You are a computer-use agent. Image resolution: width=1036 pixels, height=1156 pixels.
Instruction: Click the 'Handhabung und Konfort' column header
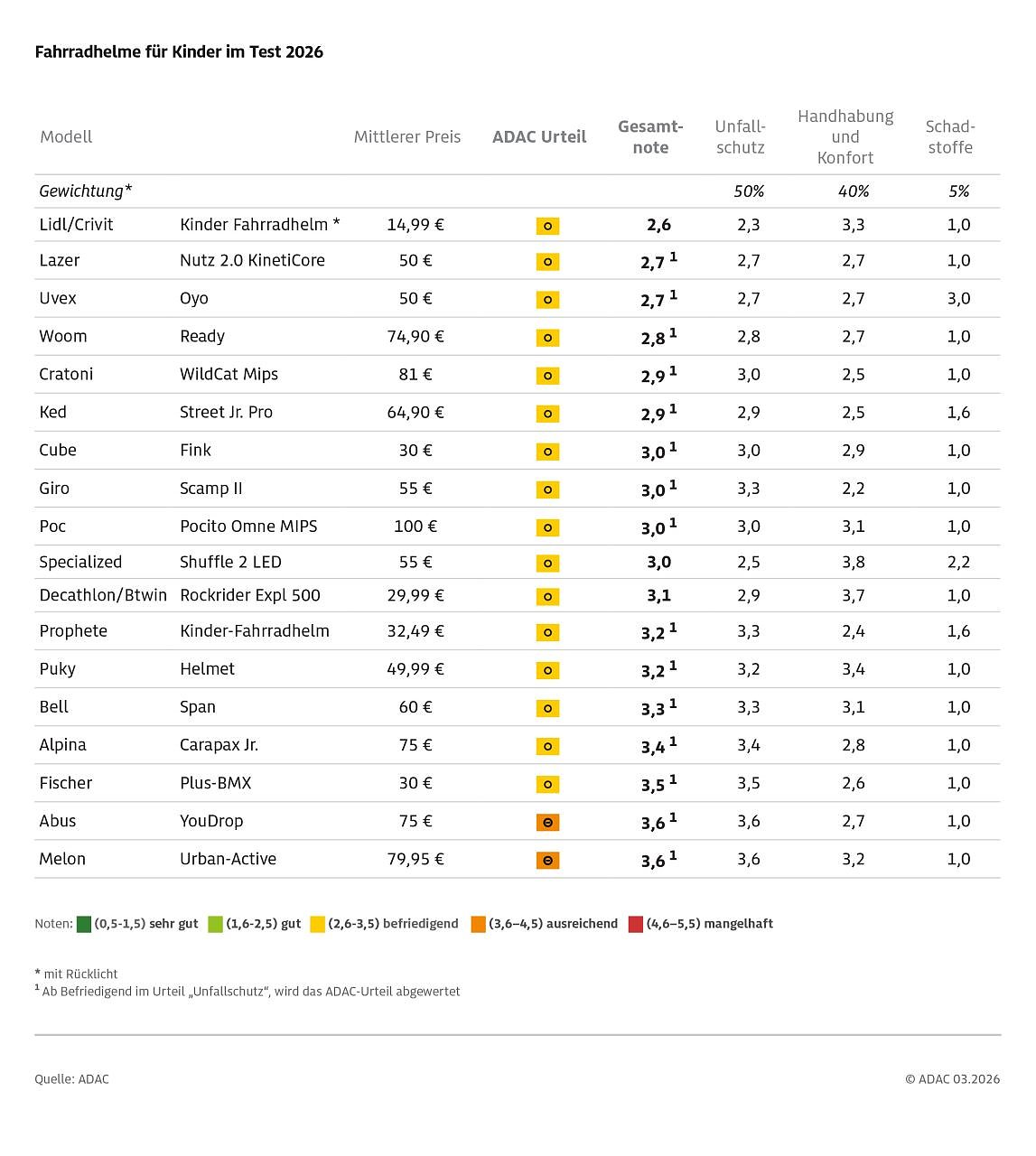point(845,137)
